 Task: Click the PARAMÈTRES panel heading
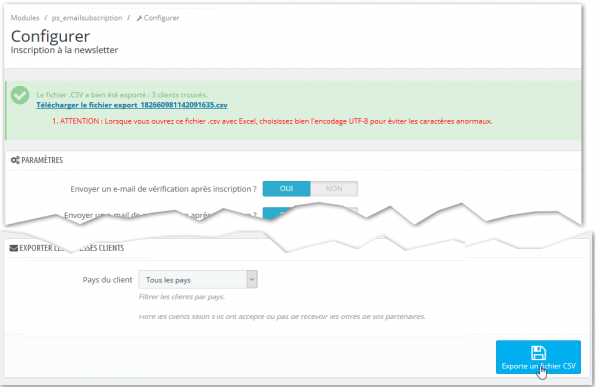(x=42, y=160)
